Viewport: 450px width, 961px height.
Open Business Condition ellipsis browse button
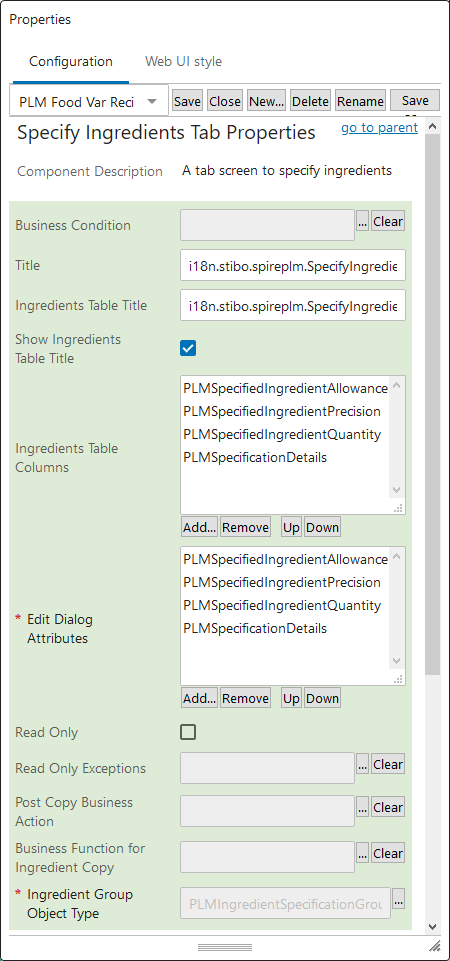tap(362, 222)
